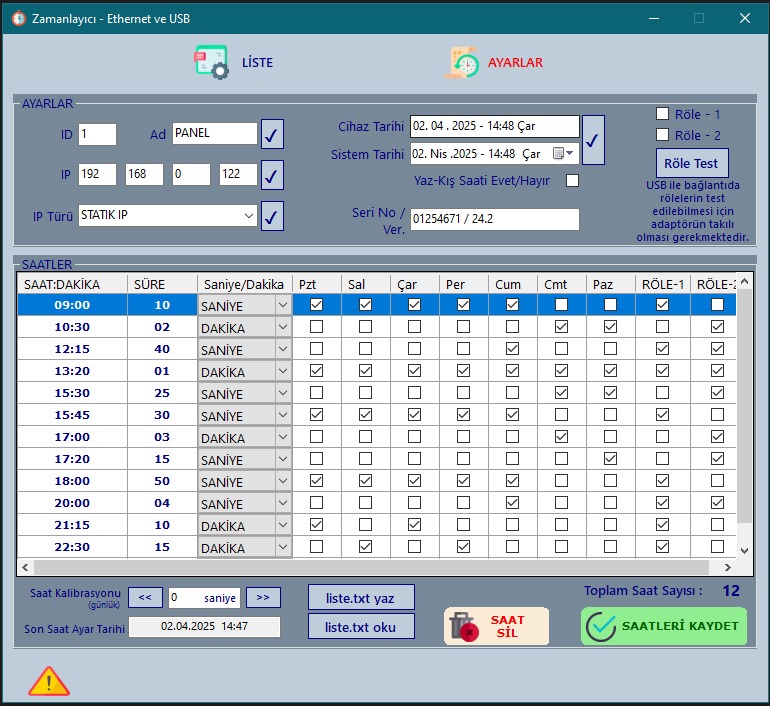Click the IP octet field showing 122
The width and height of the screenshot is (770, 706).
(x=238, y=174)
